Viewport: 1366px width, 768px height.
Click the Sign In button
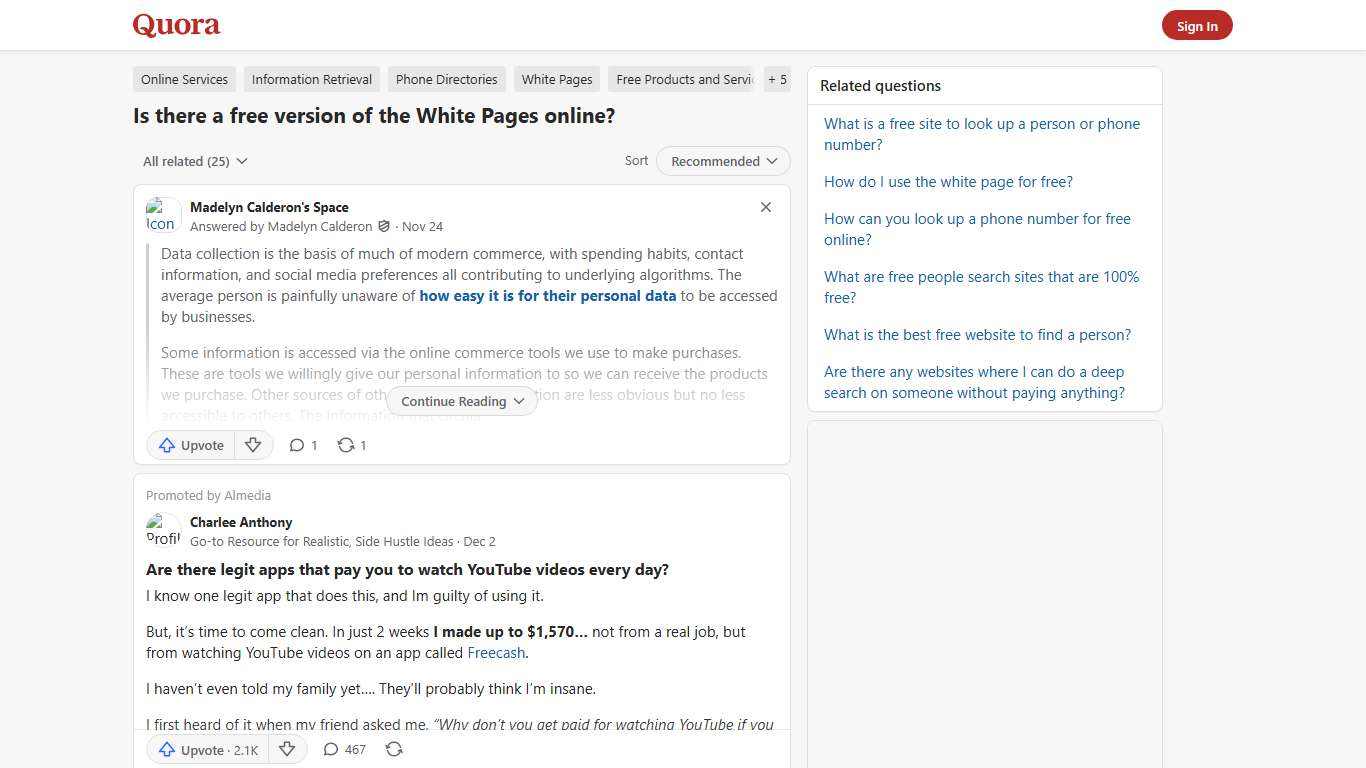pos(1197,25)
